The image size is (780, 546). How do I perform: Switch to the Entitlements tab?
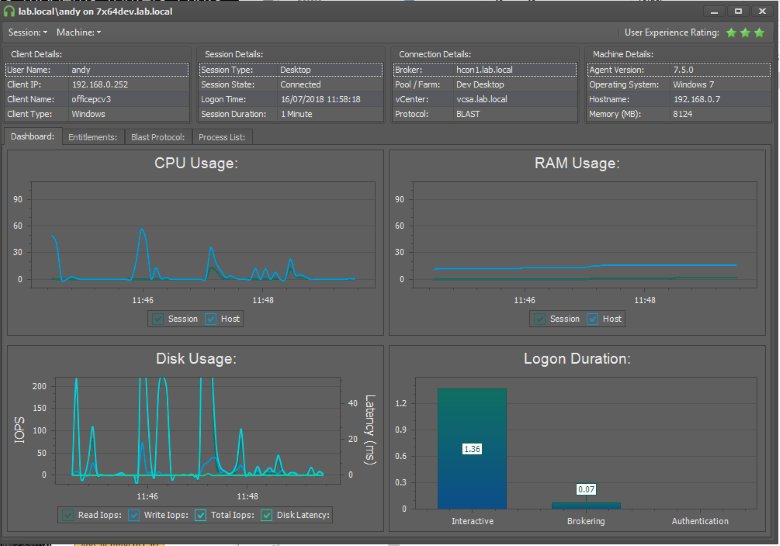(x=93, y=137)
